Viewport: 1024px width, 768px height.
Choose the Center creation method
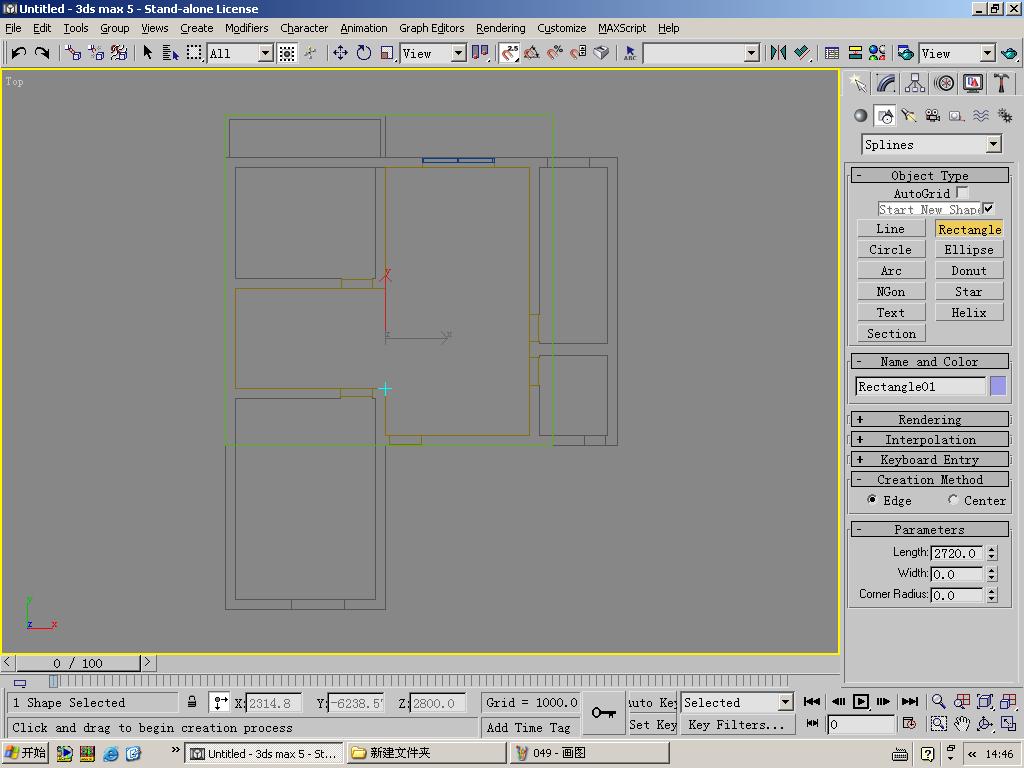(953, 500)
